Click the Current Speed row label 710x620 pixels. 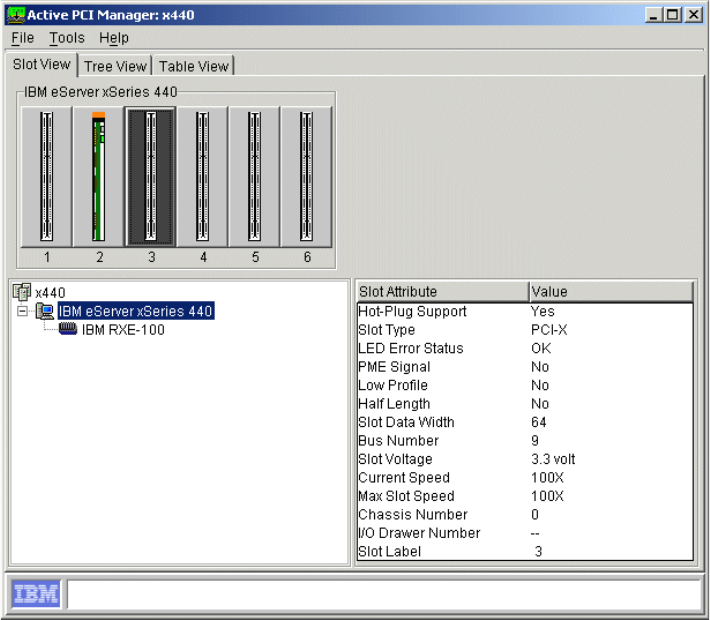[404, 478]
